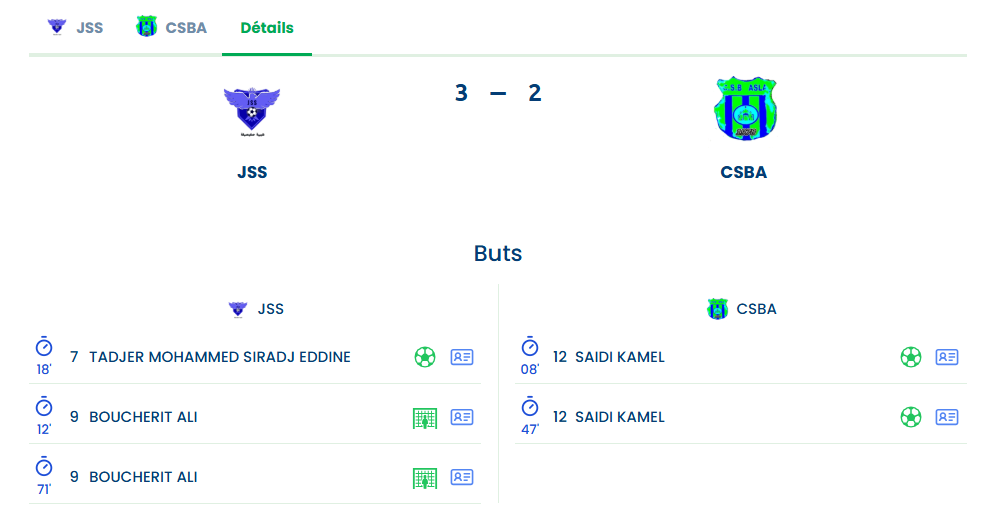Click the CSBA team name under crest
The height and width of the screenshot is (519, 996).
[x=744, y=172]
